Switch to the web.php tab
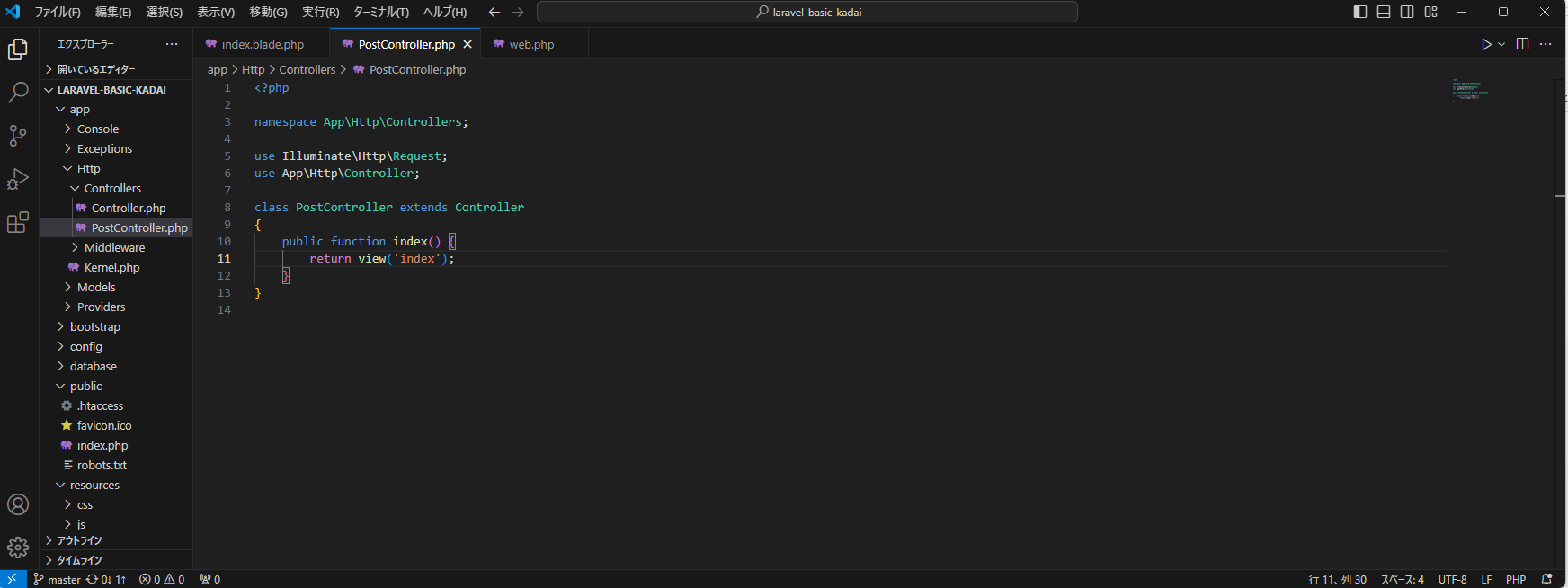 pyautogui.click(x=530, y=44)
